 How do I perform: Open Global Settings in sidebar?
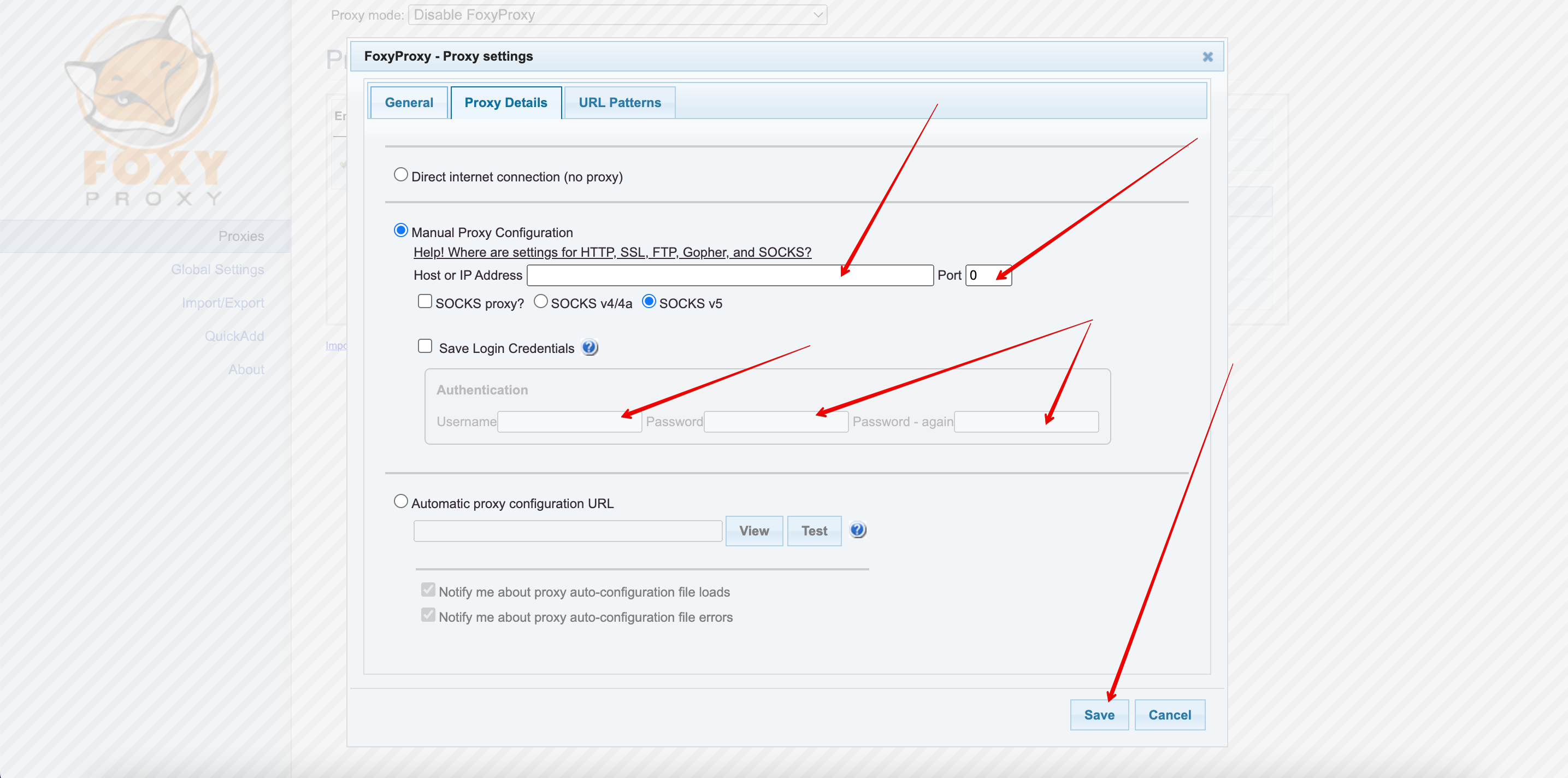tap(217, 270)
